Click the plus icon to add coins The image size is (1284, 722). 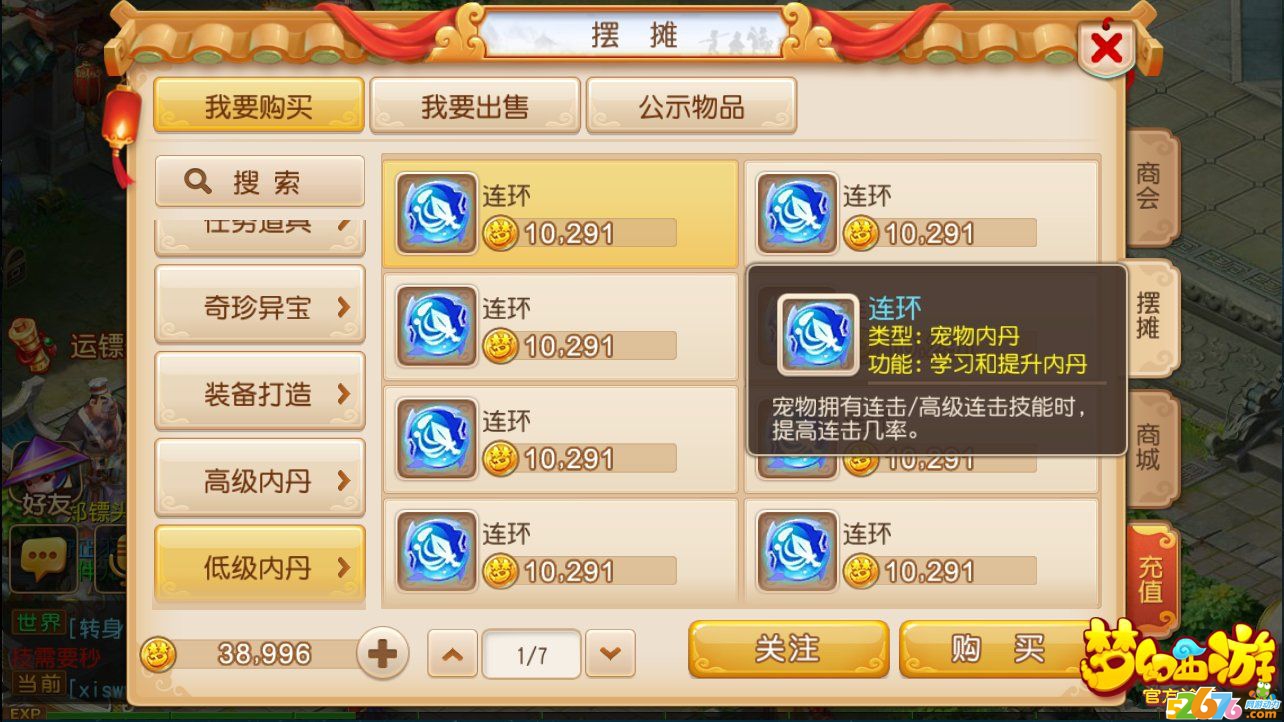click(x=383, y=655)
